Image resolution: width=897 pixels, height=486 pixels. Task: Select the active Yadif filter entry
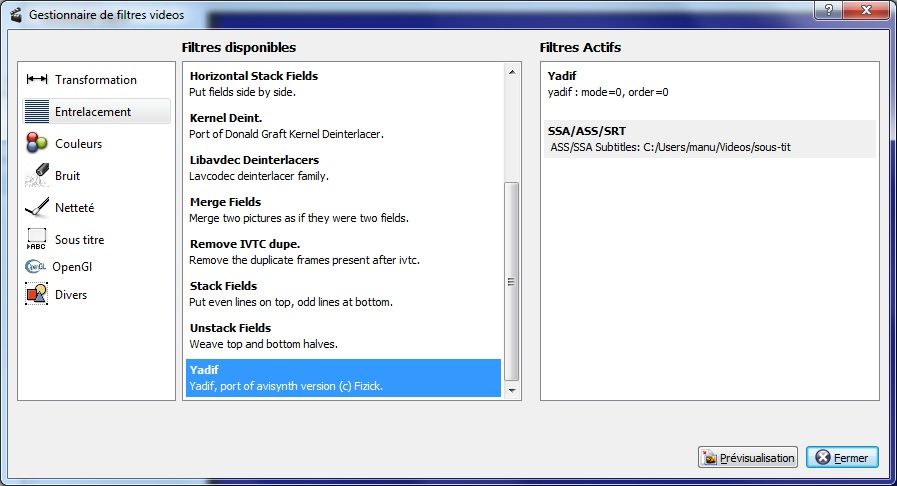click(709, 84)
